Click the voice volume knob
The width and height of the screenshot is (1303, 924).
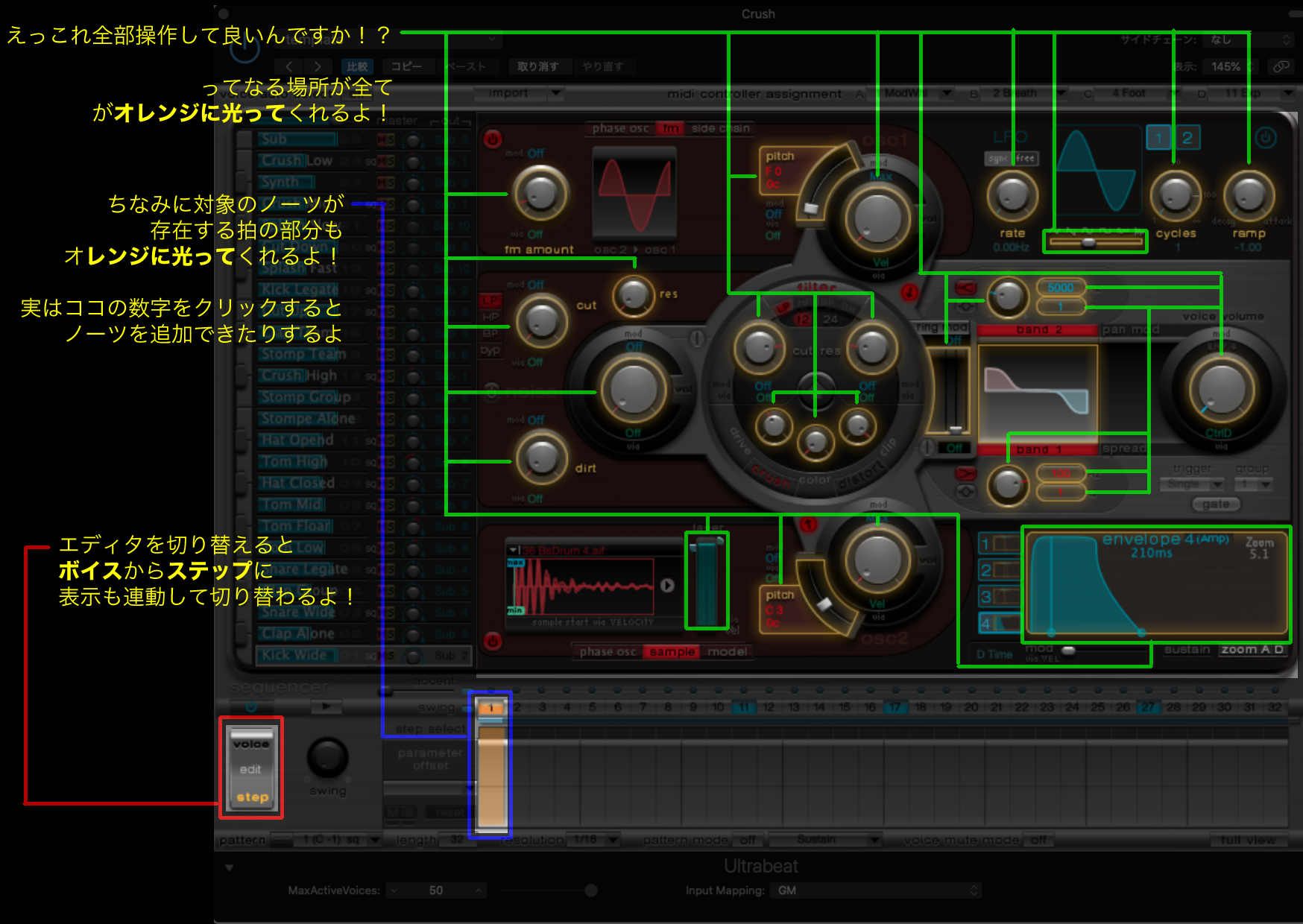click(x=1221, y=388)
